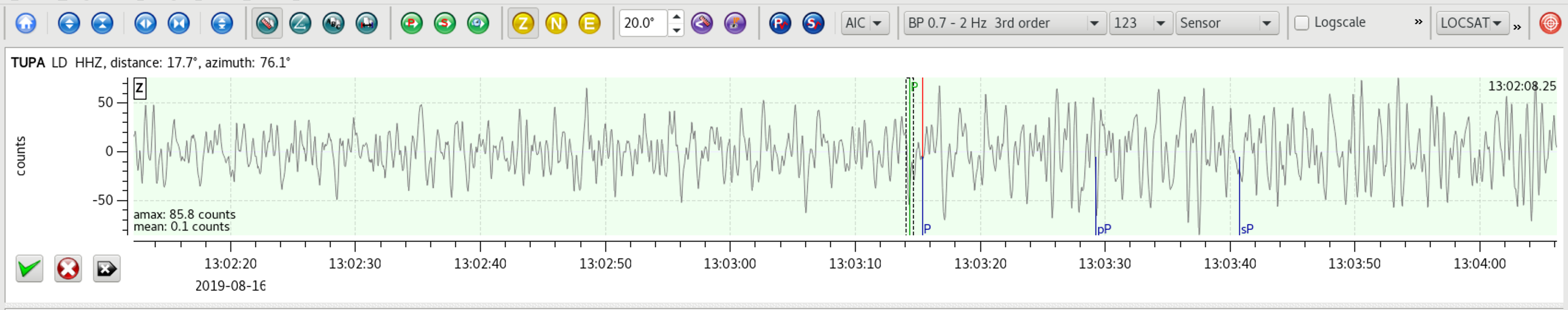The width and height of the screenshot is (1568, 310).
Task: Click the red target relocate icon
Action: [x=1550, y=23]
